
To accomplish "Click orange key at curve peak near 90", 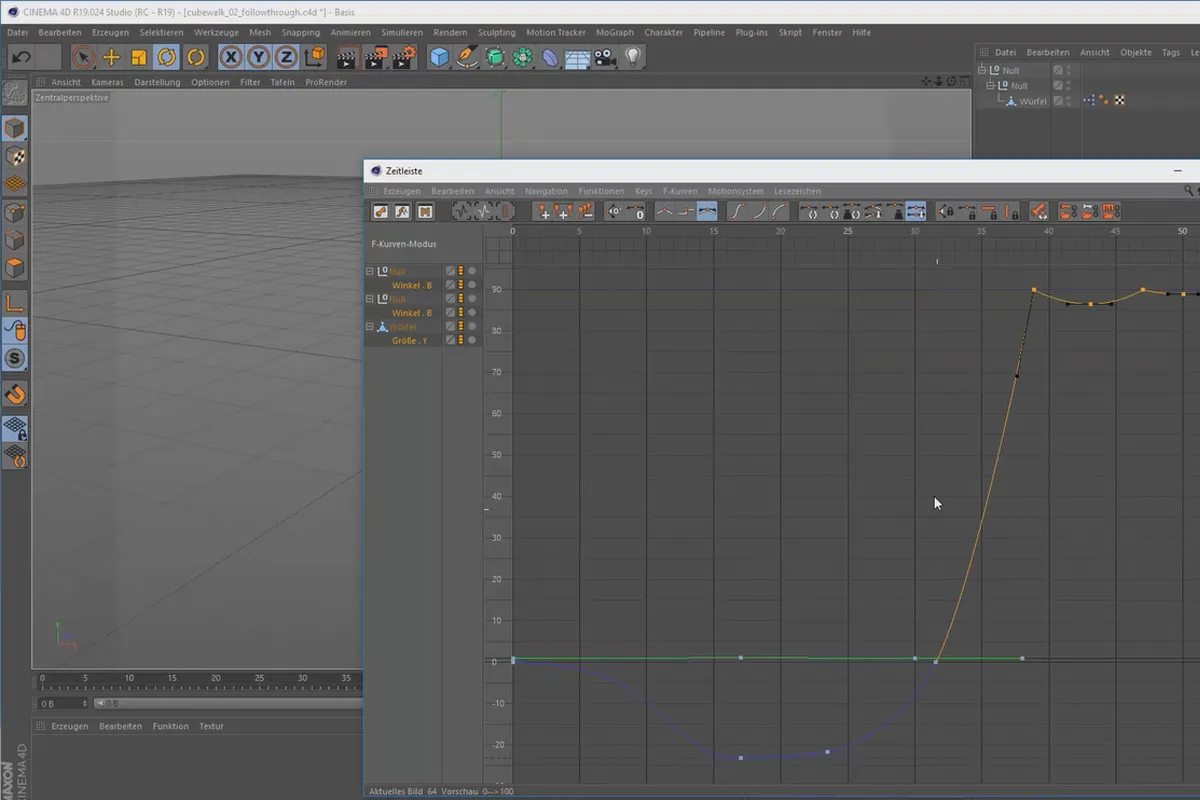I will (1034, 290).
